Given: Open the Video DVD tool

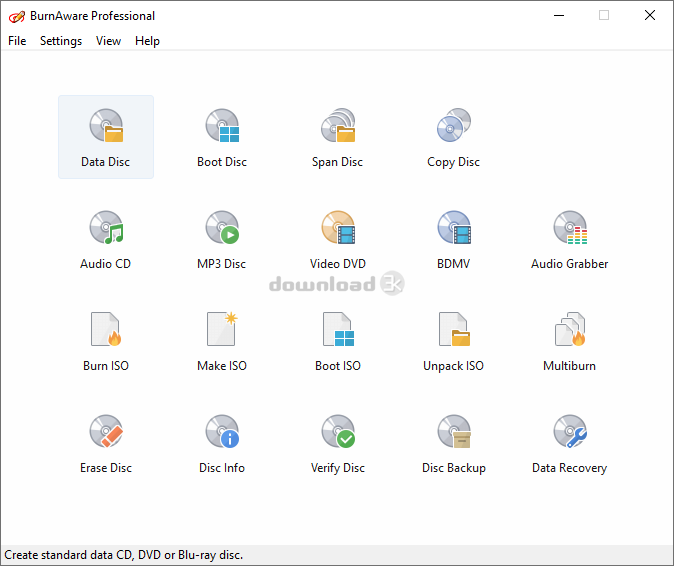Looking at the screenshot, I should coord(337,238).
